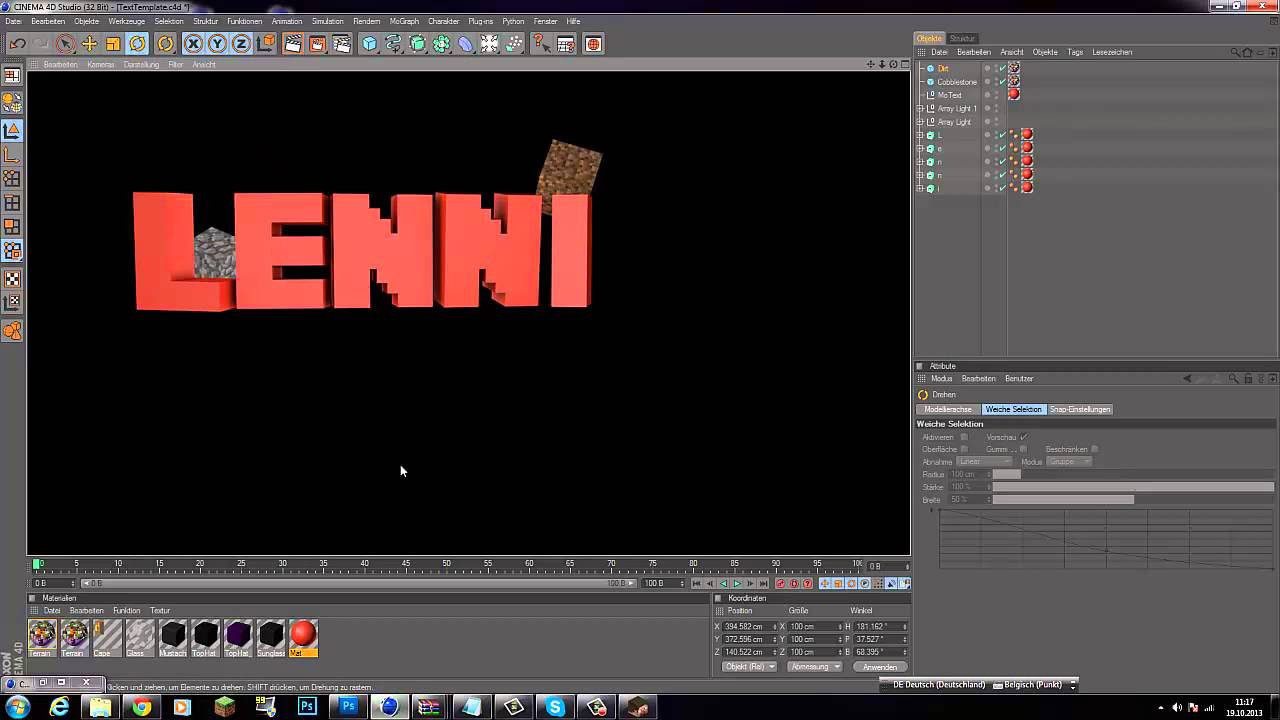Open the Abnahme dropdown
The width and height of the screenshot is (1280, 720).
[x=985, y=462]
